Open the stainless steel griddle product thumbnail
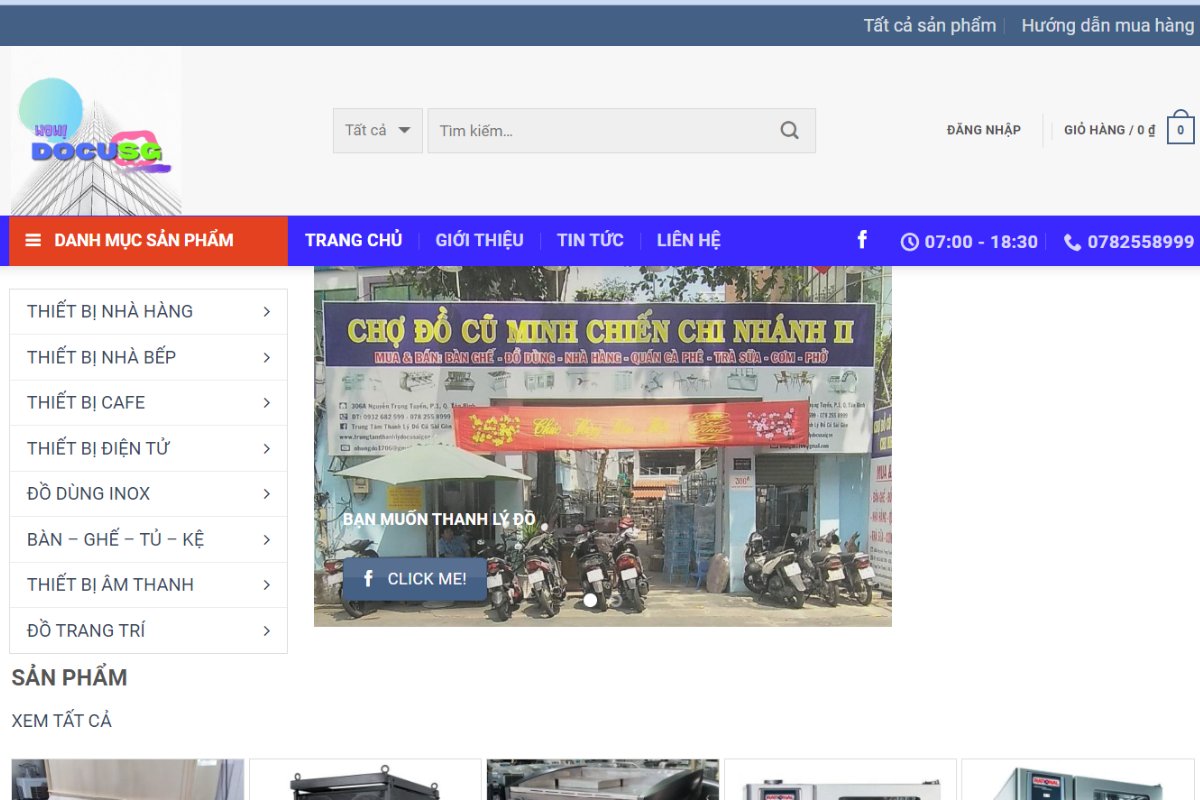This screenshot has height=800, width=1200. (x=603, y=779)
